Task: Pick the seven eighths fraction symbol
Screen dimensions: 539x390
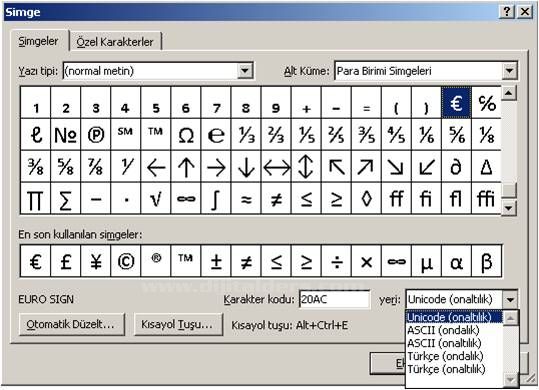Action: pyautogui.click(x=96, y=167)
